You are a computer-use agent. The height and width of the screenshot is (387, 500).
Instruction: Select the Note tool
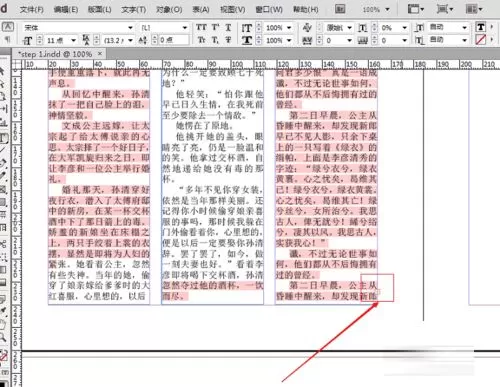pos(3,298)
